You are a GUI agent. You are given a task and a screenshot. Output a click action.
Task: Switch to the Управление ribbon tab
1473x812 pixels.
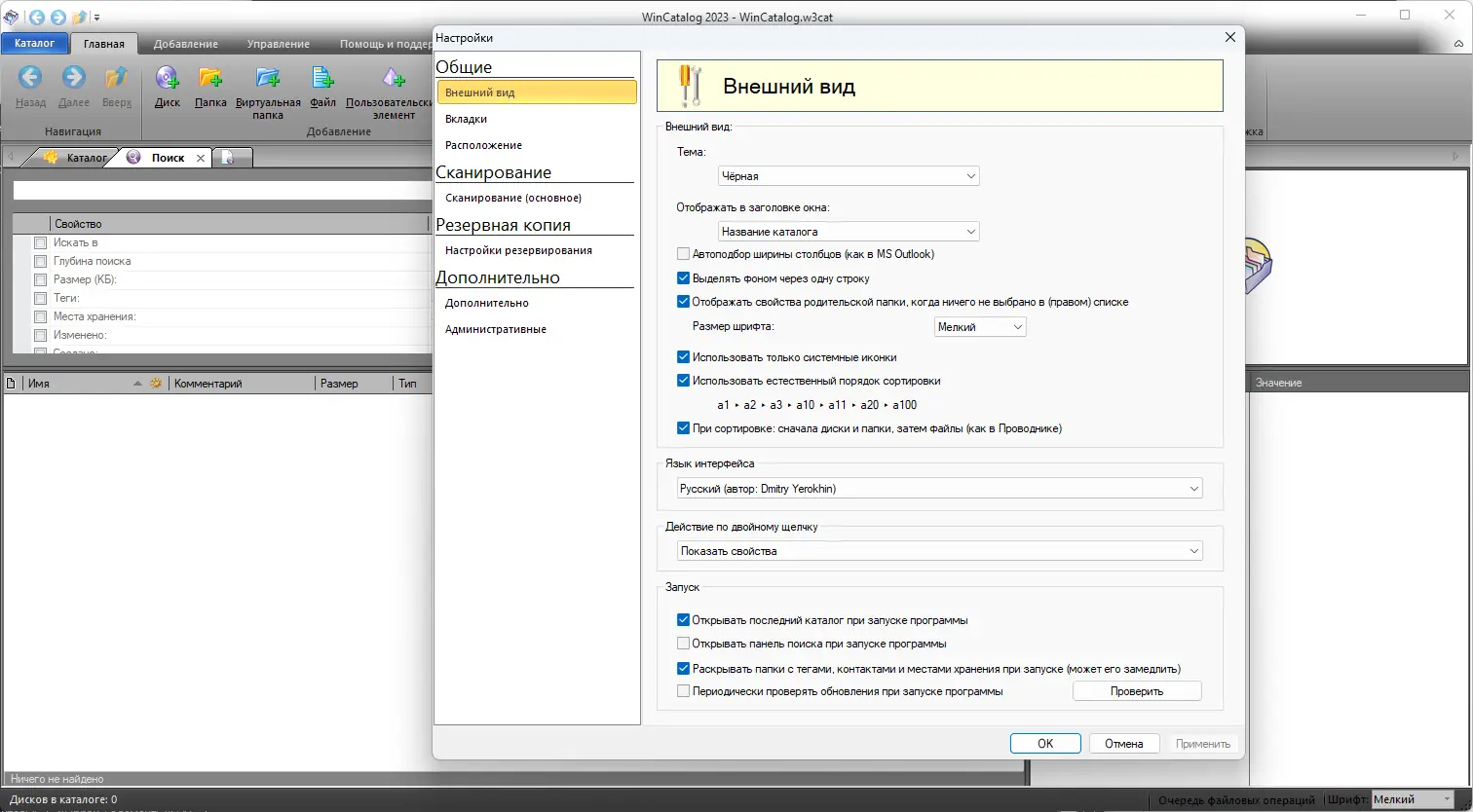click(279, 44)
